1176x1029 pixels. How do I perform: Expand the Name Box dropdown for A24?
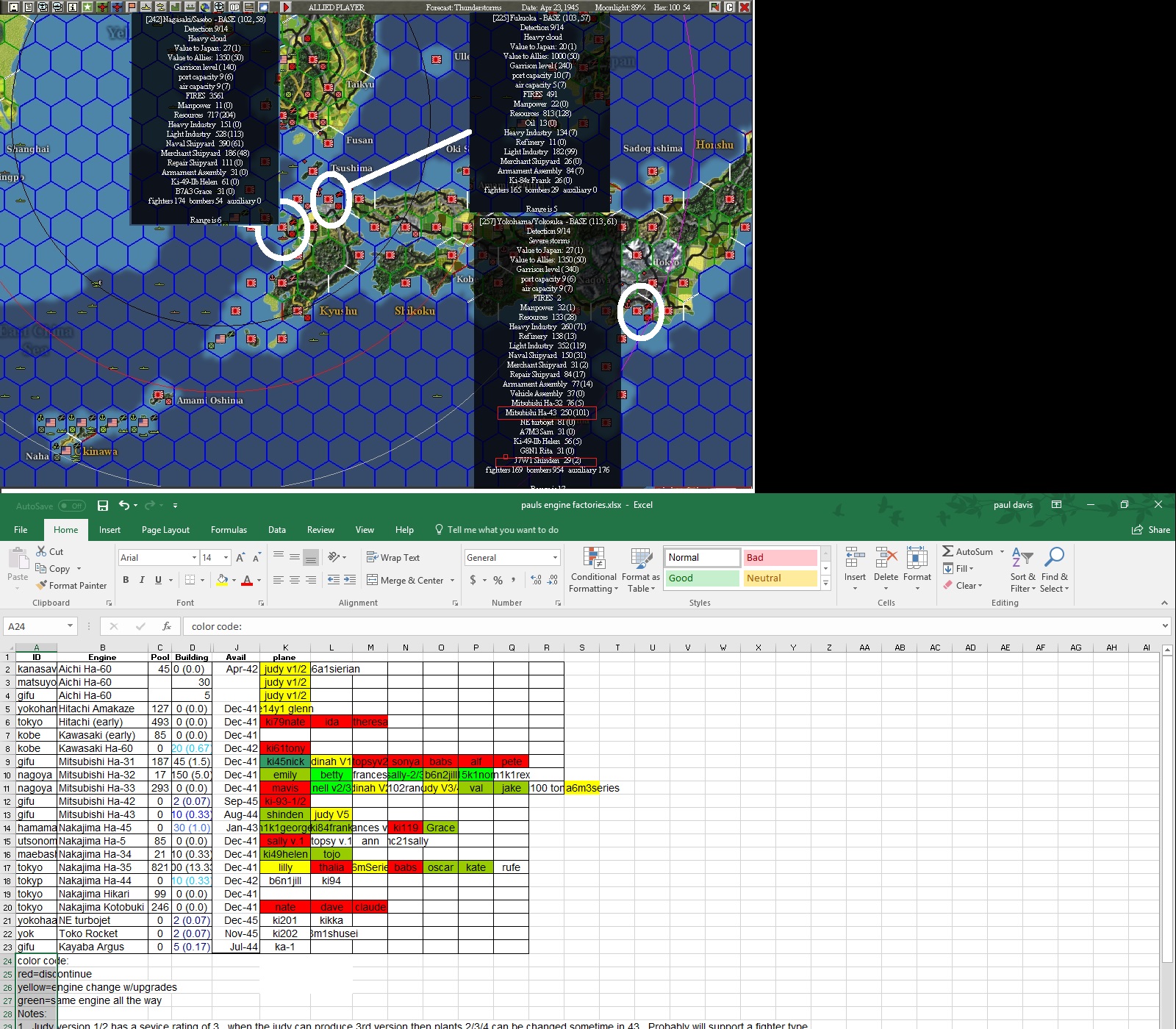70,626
